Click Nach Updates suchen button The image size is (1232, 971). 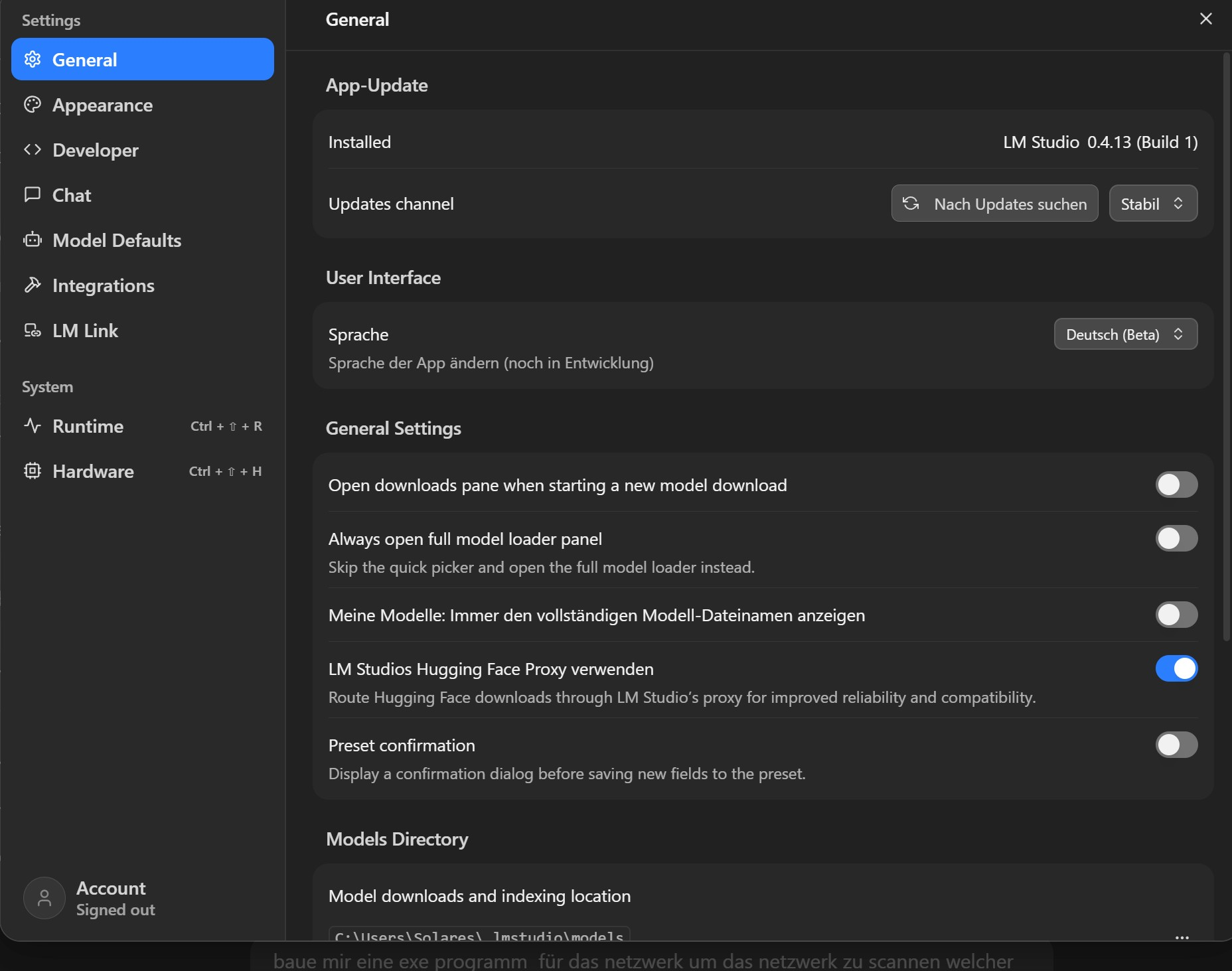[994, 203]
